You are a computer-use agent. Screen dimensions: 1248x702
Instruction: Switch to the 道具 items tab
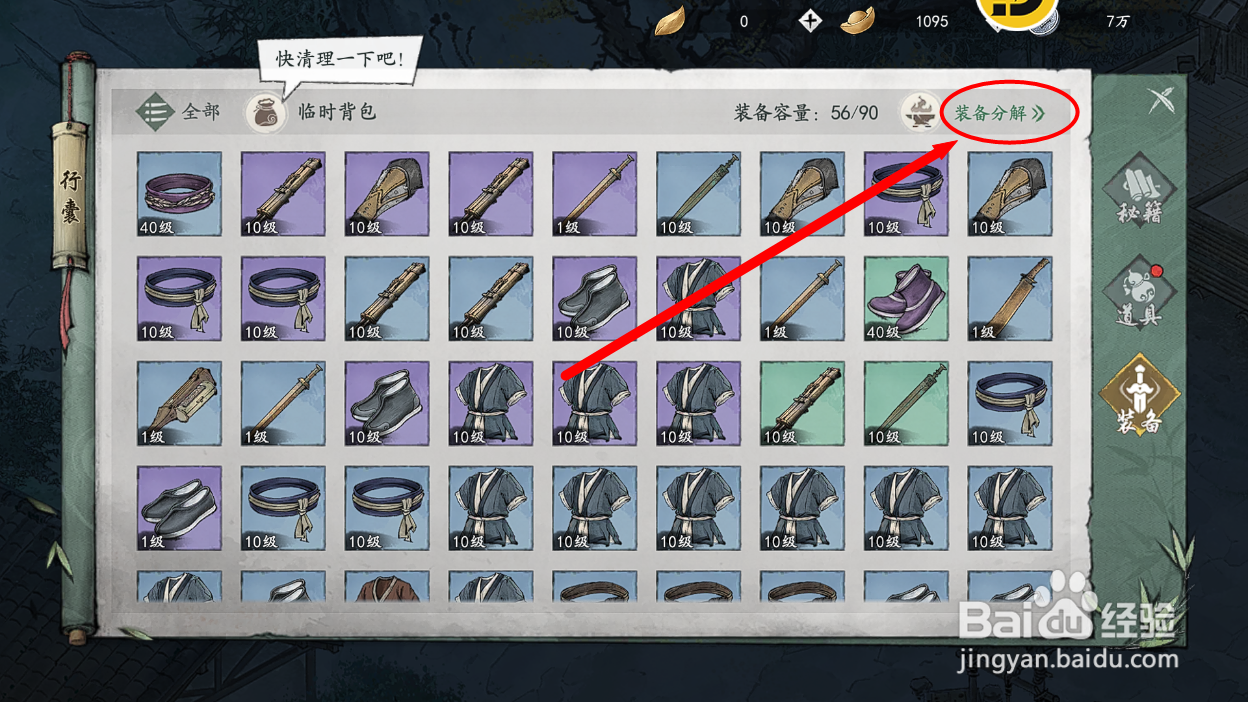(1139, 295)
